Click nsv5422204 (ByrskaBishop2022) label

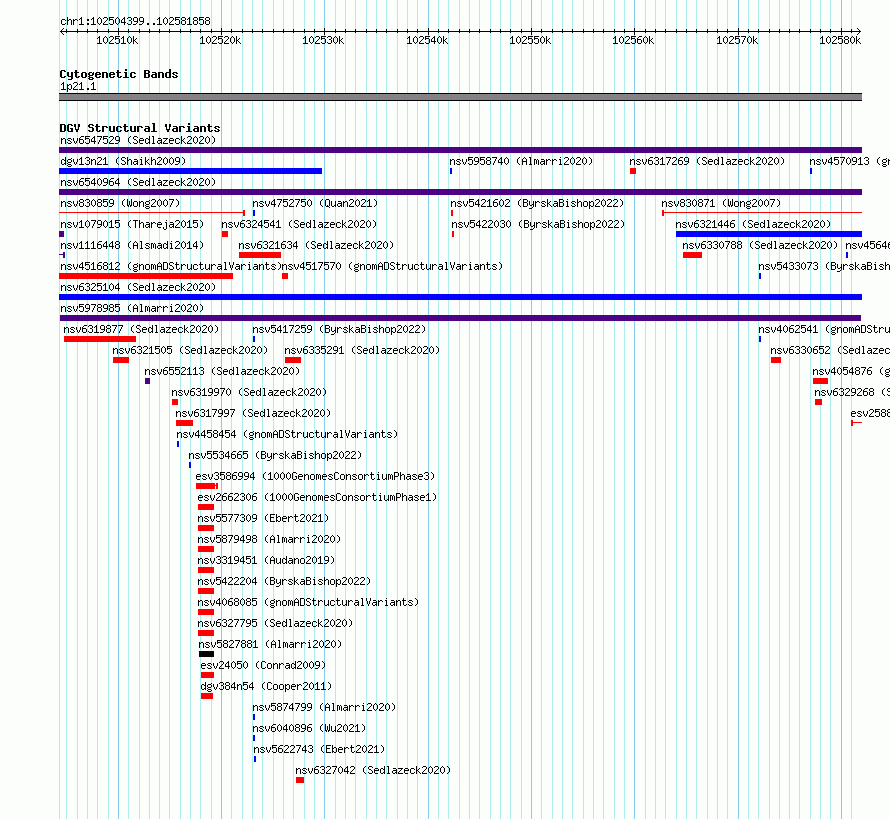(284, 581)
